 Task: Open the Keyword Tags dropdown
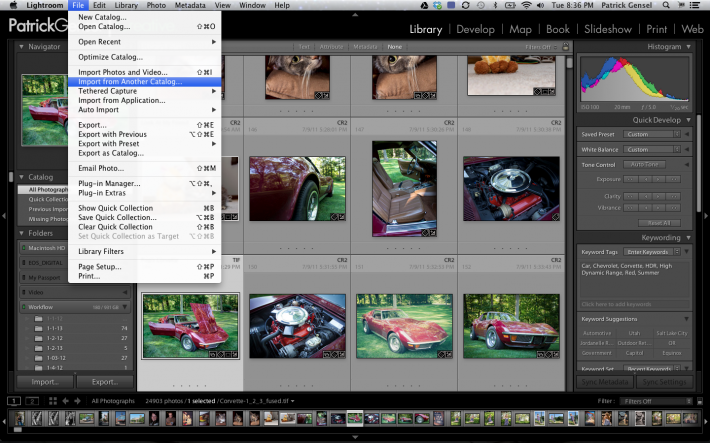[x=652, y=251]
